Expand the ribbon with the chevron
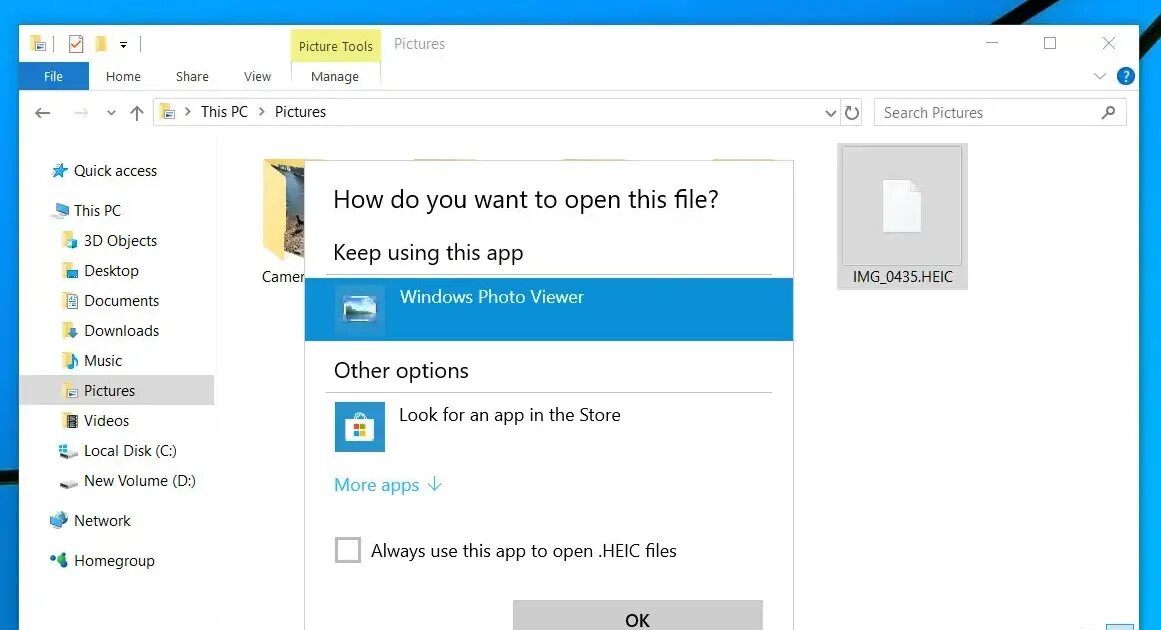 (x=1100, y=76)
